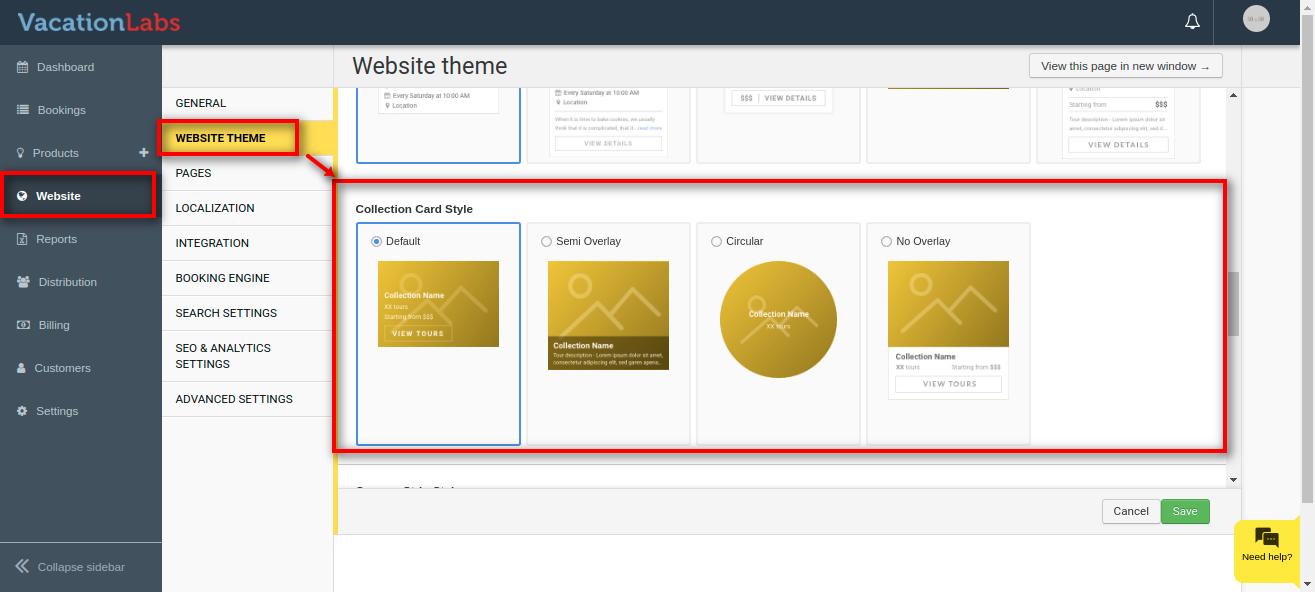Open the user profile avatar
Screen dimensions: 1315x592
coord(1256,19)
